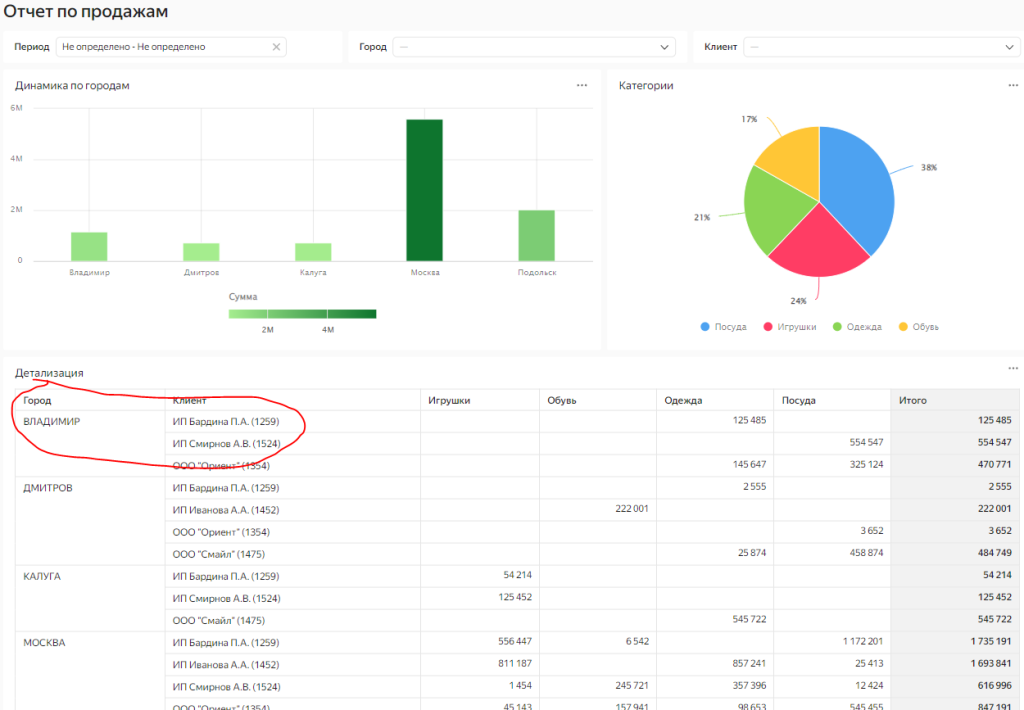Viewport: 1024px width, 710px height.
Task: Click the 616 996 Итого value
Action: coord(995,686)
